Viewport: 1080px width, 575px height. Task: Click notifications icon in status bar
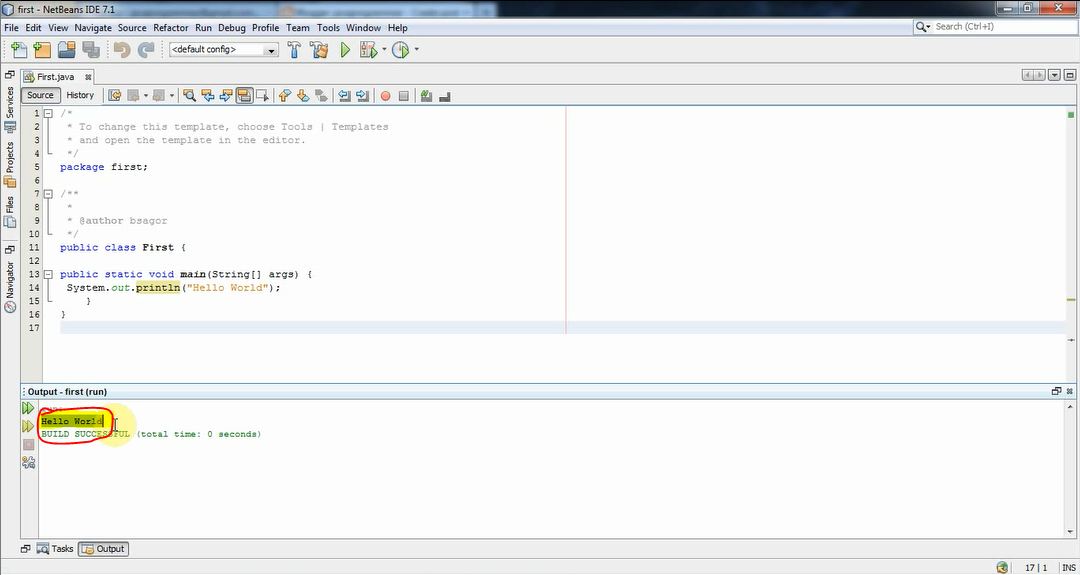point(1002,567)
